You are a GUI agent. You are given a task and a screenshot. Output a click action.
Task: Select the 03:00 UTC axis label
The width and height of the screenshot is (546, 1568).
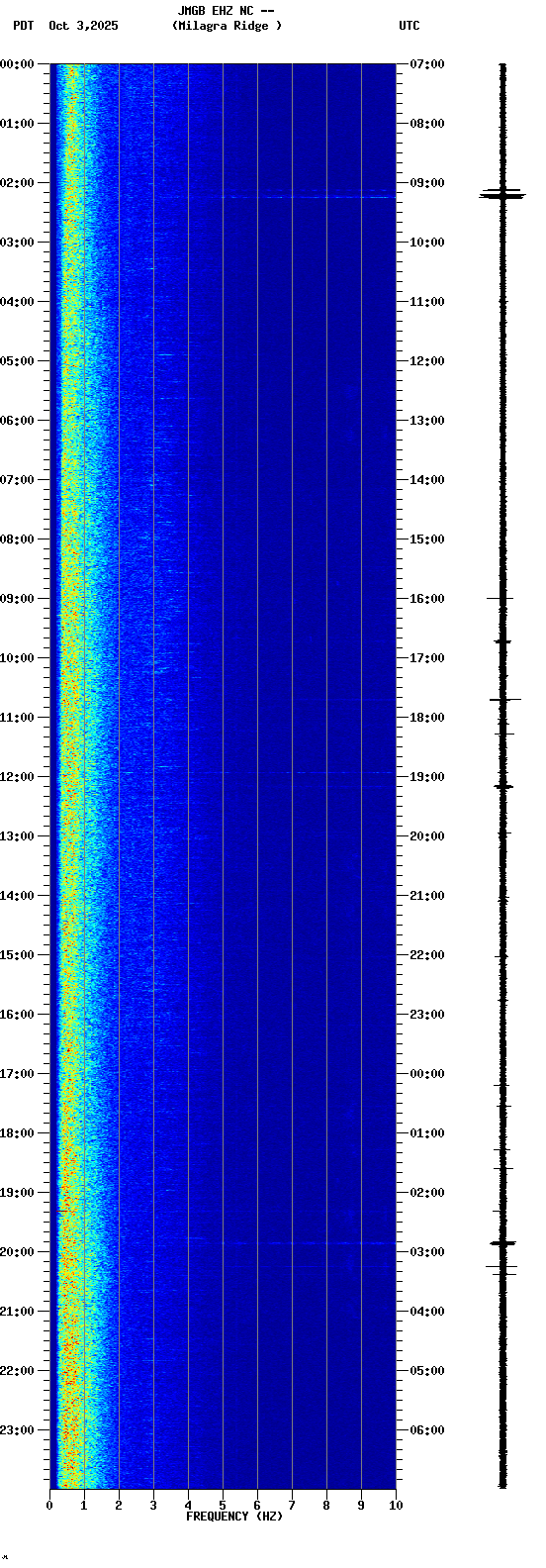pos(427,1252)
